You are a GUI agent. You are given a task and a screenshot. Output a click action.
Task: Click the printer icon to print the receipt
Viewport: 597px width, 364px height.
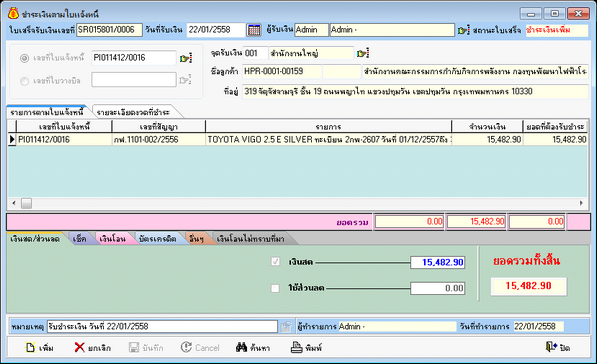(x=297, y=347)
